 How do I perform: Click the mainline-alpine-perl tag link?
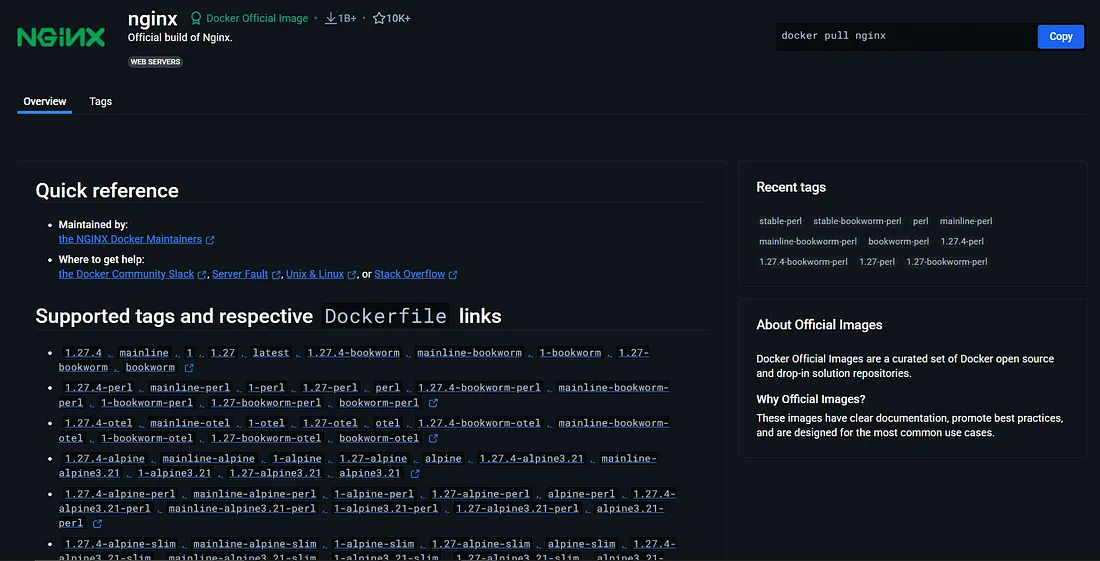[x=255, y=494]
